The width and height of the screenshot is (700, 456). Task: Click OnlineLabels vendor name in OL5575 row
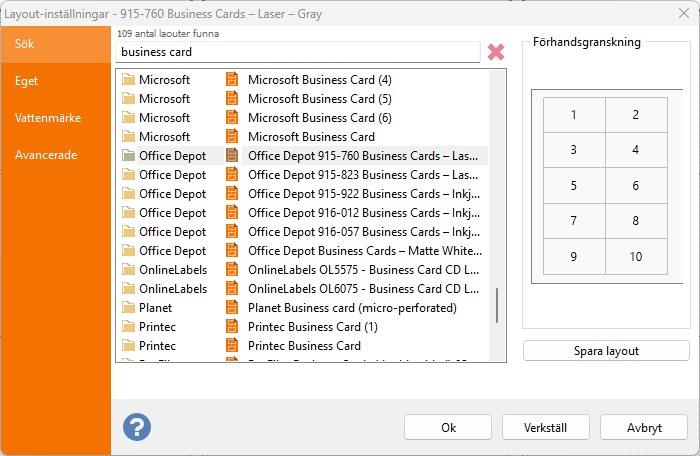coord(173,269)
